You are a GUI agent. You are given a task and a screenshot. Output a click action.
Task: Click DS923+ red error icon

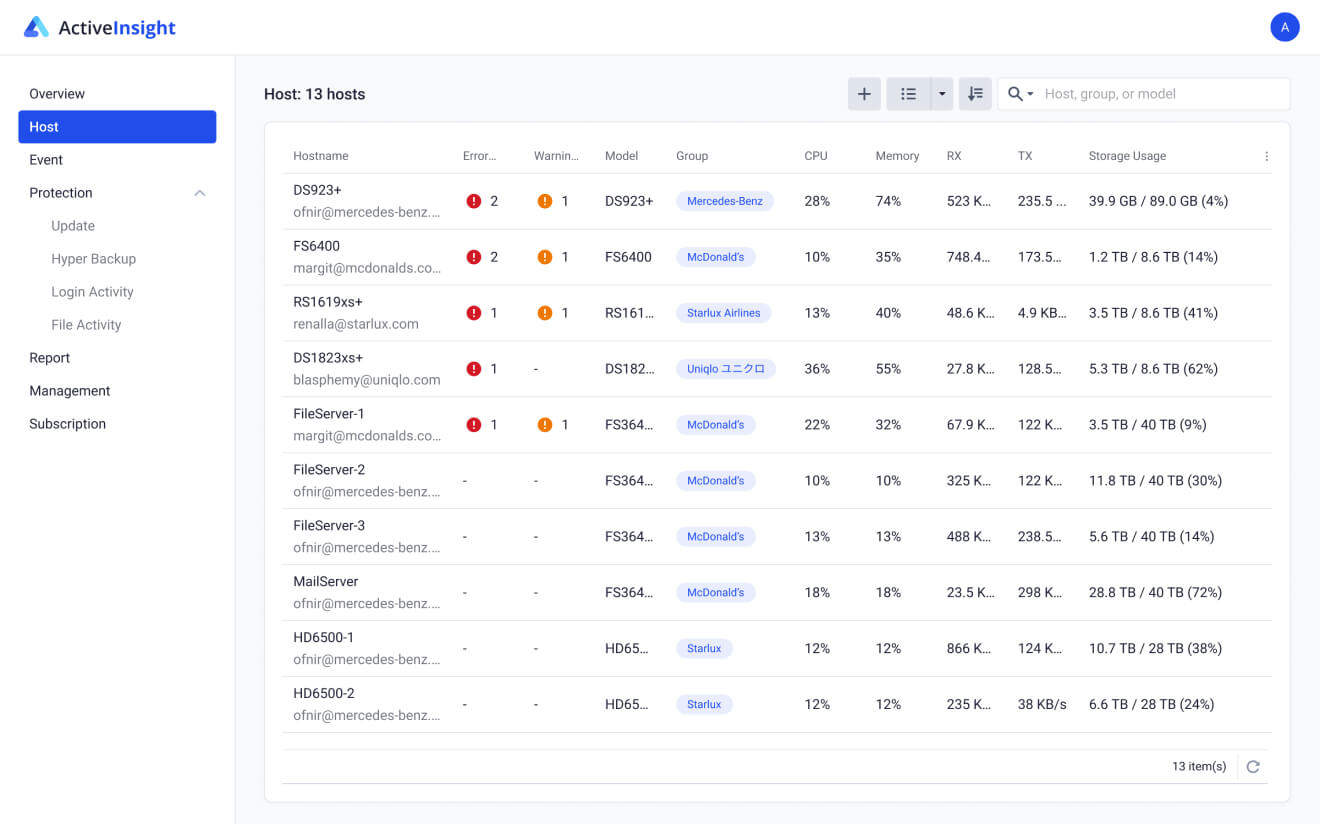[474, 201]
